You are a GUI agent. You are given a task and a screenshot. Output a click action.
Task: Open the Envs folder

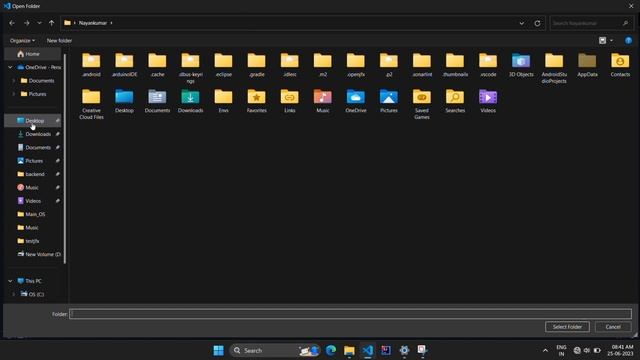223,101
